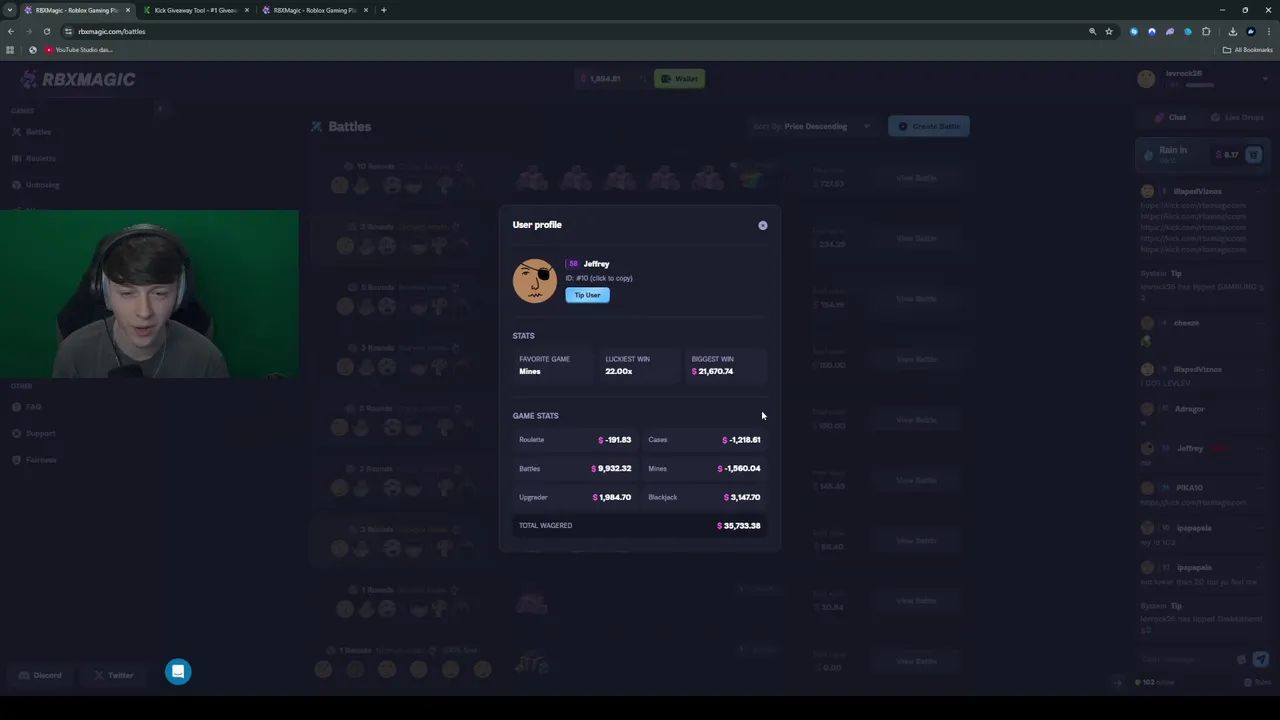This screenshot has height=720, width=1280.
Task: Open the browser Downloads icon
Action: click(1232, 31)
